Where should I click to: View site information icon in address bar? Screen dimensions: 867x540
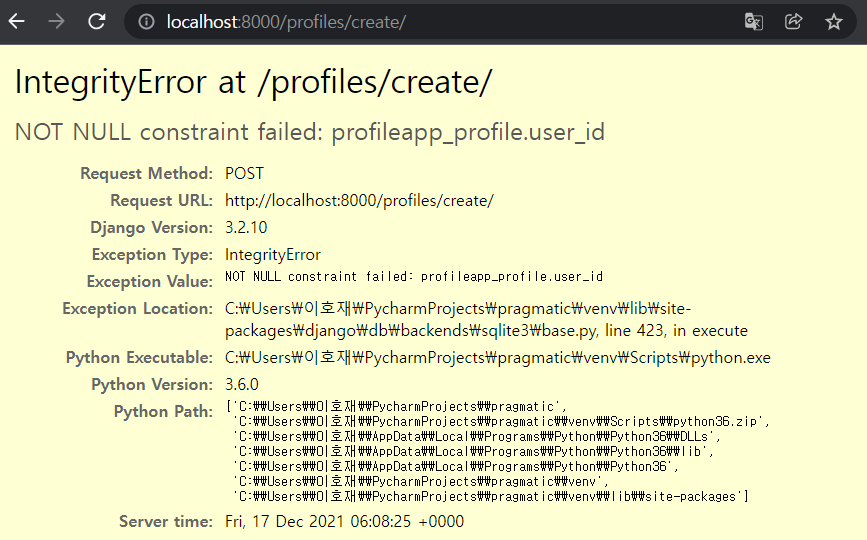click(146, 22)
